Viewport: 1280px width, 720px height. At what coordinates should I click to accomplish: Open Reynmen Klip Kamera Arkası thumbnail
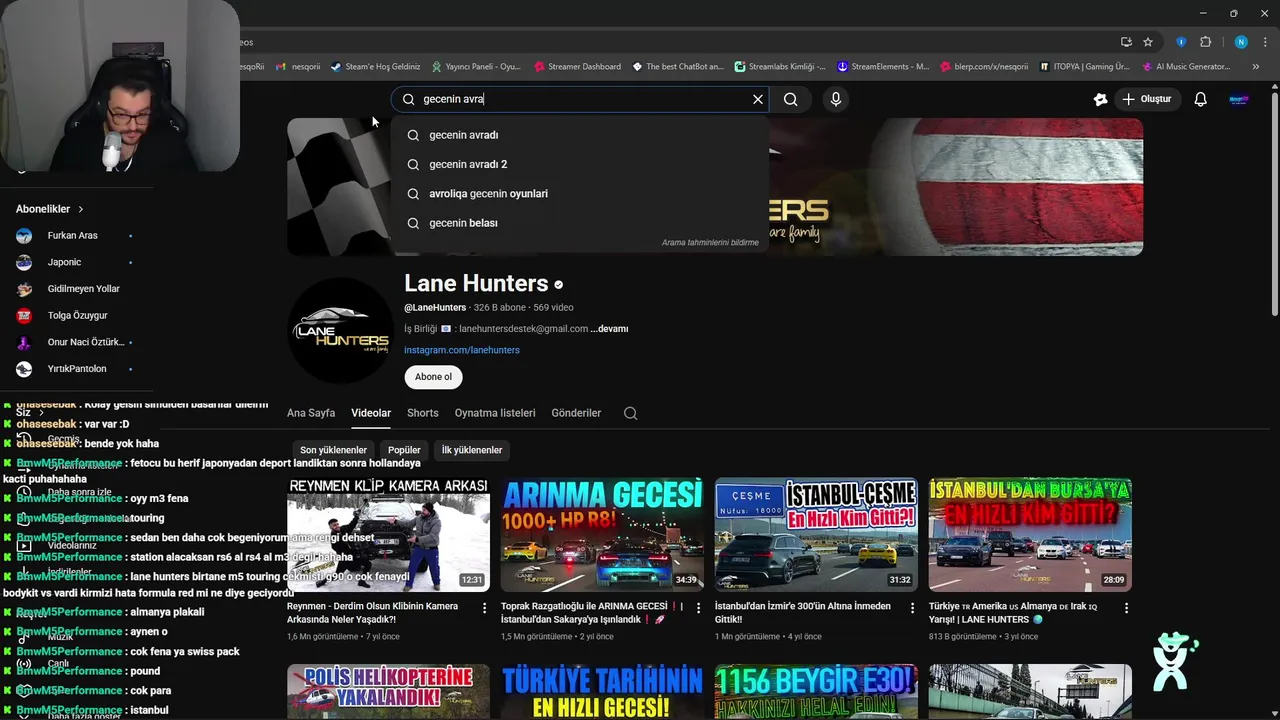[388, 534]
